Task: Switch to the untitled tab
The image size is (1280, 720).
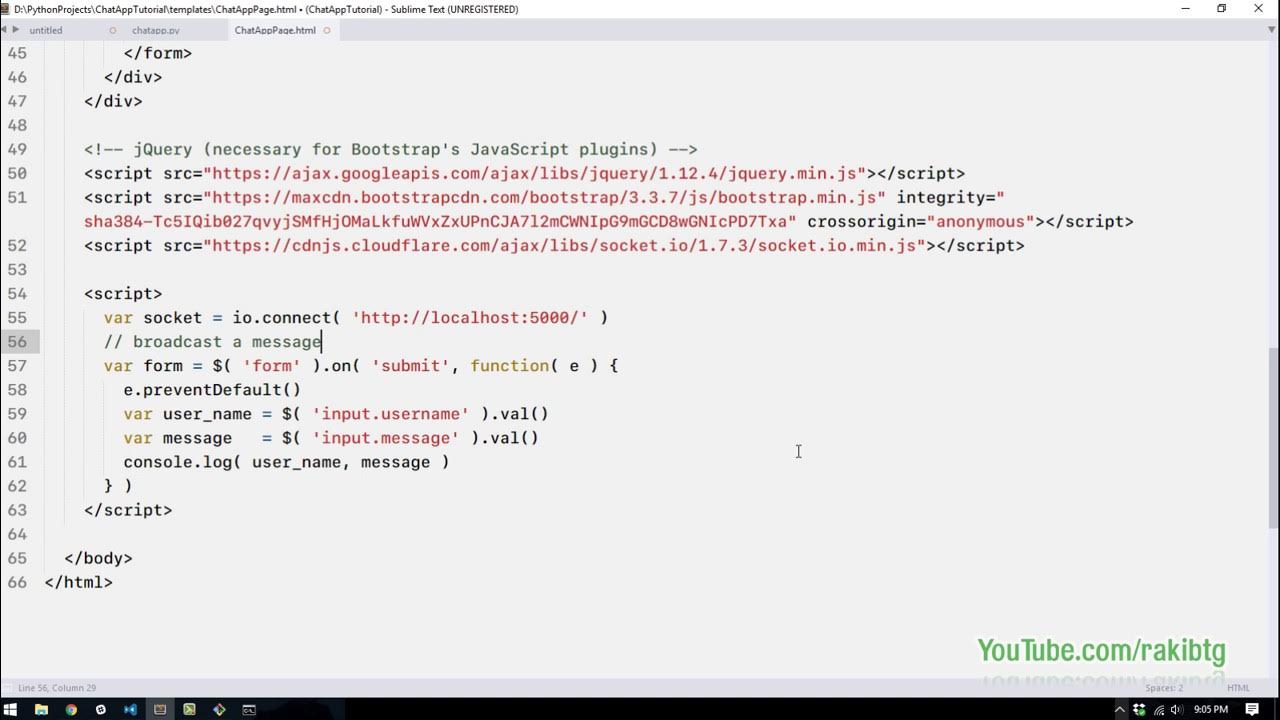Action: [46, 30]
